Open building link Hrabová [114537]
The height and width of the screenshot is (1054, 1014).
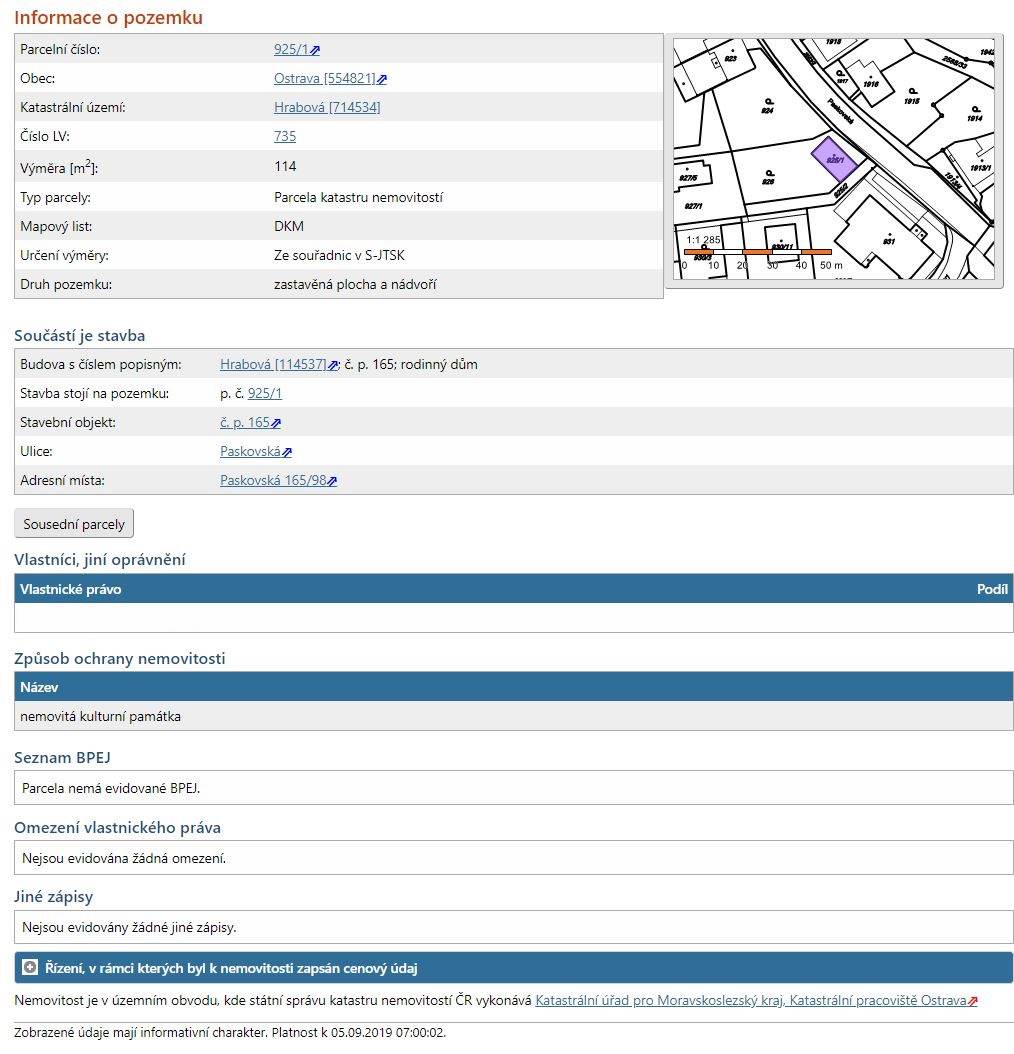coord(273,364)
